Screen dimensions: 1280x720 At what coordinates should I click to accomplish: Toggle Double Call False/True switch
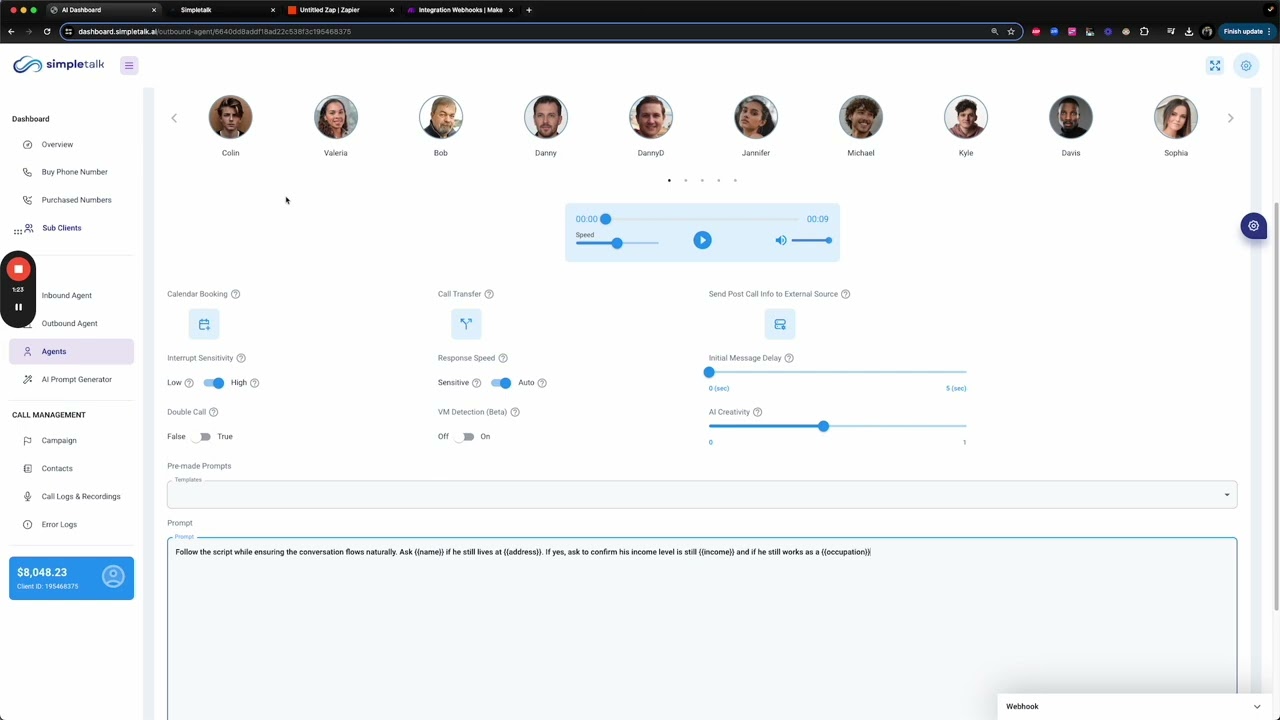(x=203, y=437)
